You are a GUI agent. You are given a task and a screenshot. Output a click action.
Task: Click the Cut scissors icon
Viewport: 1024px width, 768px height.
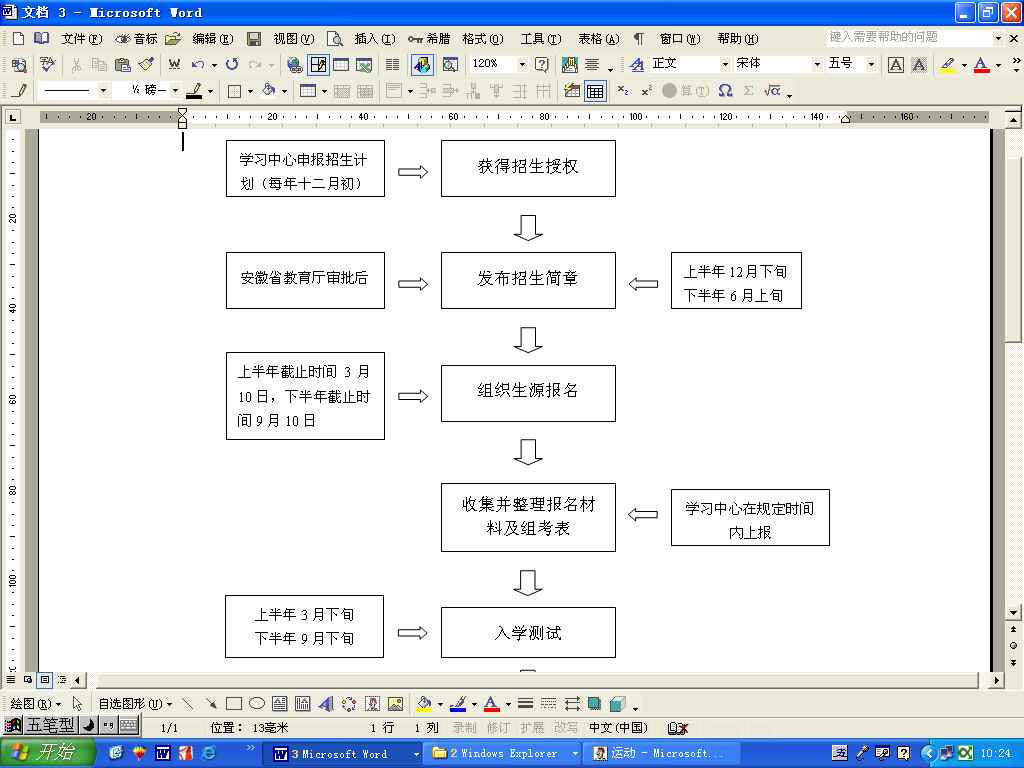(76, 64)
